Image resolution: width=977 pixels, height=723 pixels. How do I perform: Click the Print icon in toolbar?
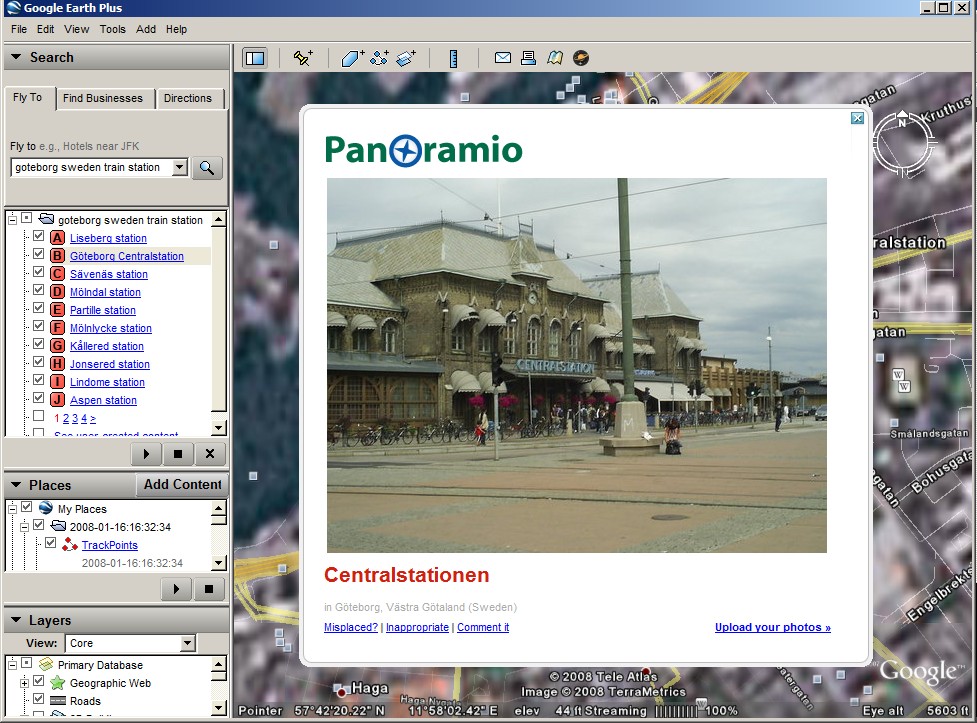[529, 58]
